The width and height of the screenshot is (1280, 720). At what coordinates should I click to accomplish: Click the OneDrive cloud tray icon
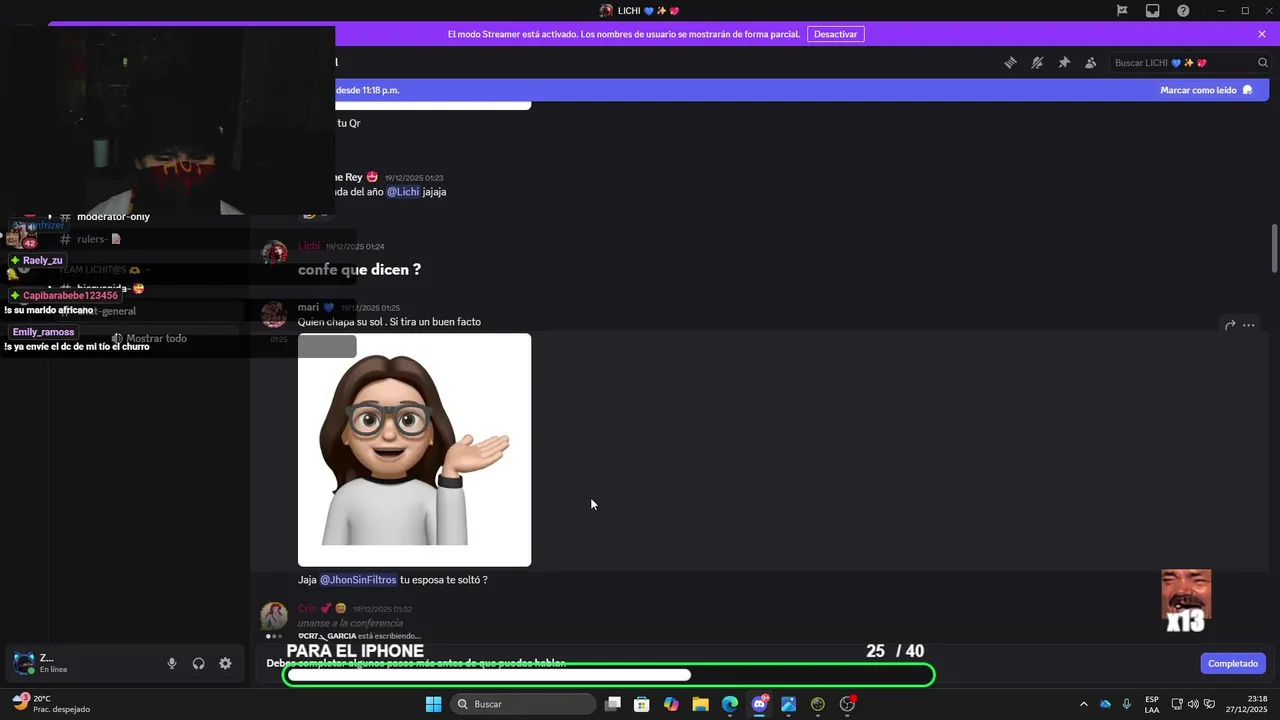1105,704
